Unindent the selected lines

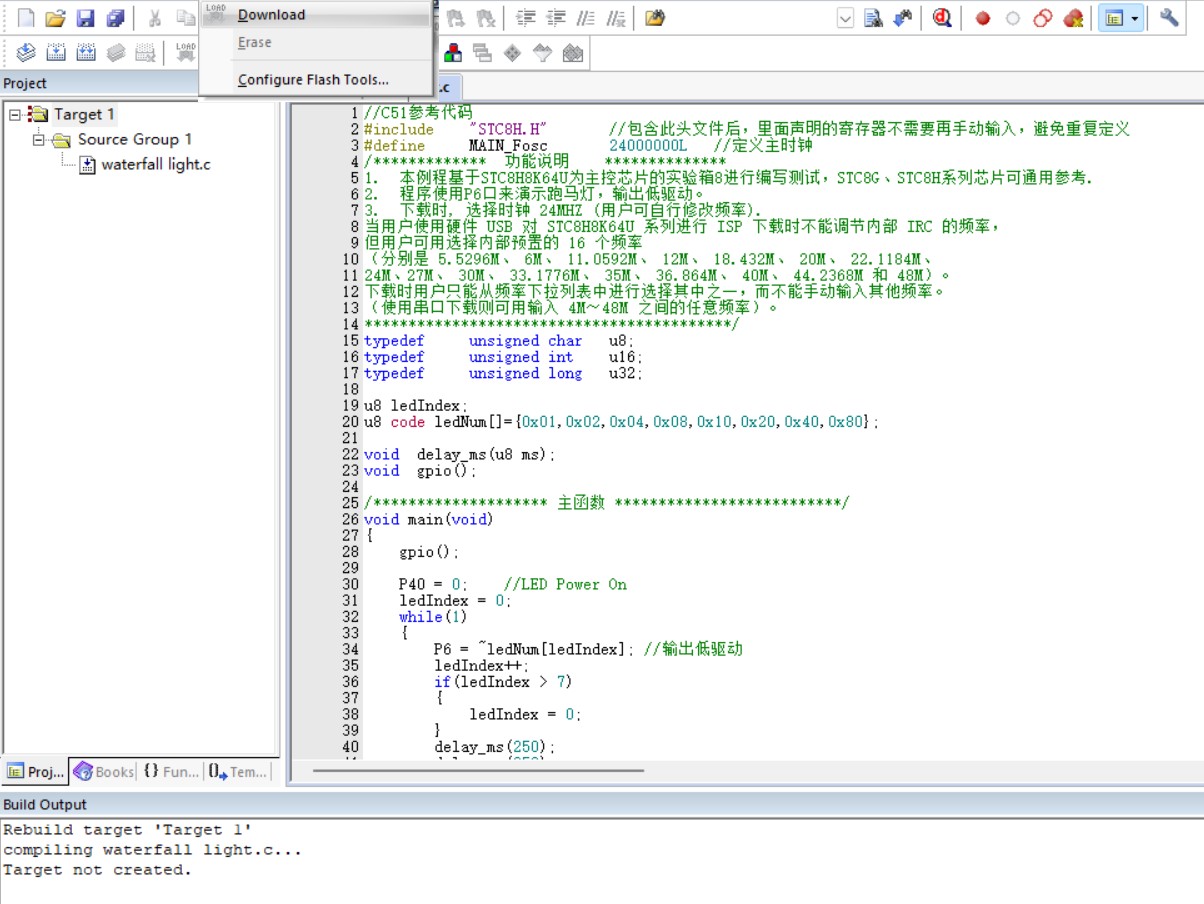[556, 18]
